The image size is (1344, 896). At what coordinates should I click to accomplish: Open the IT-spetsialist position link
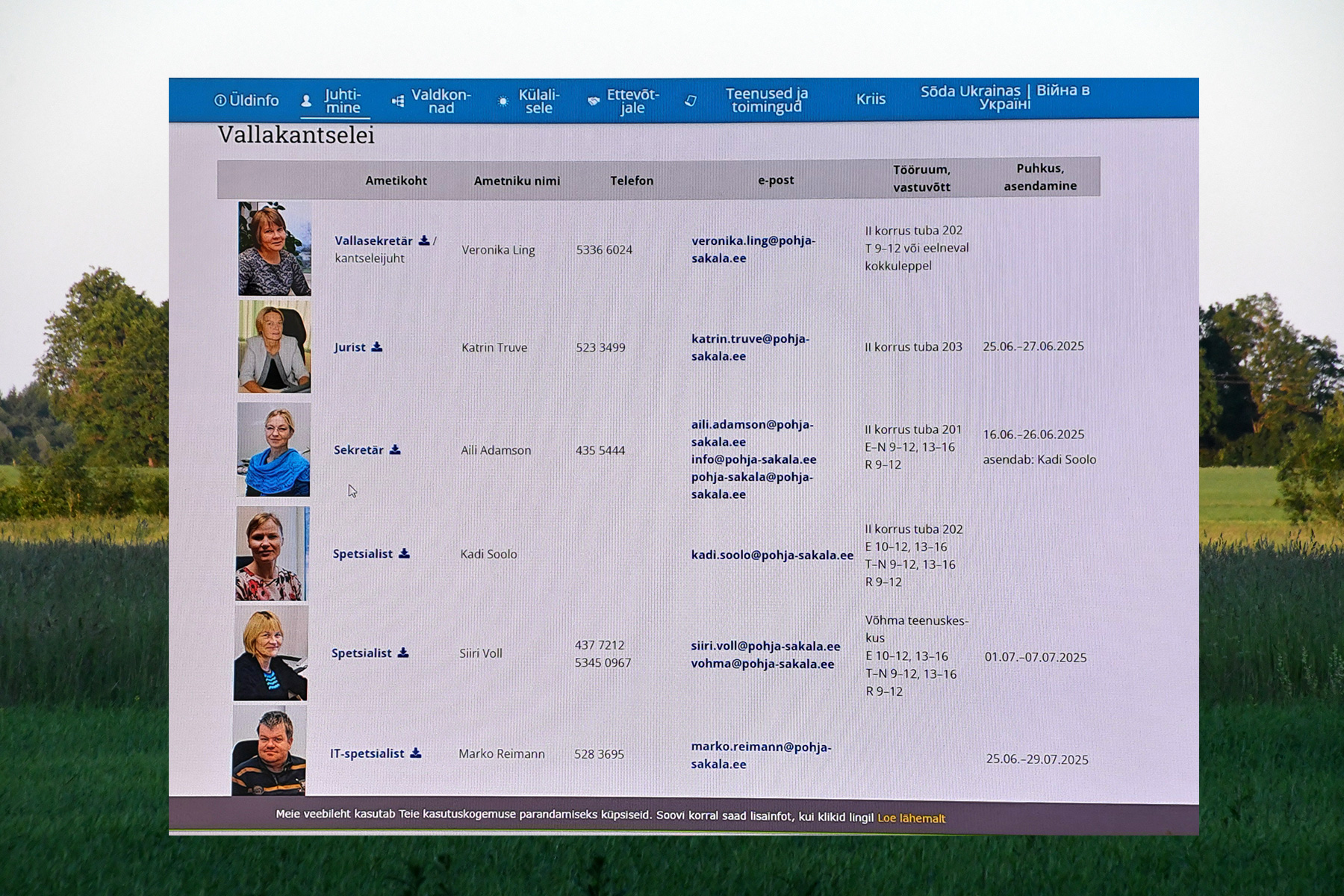[x=367, y=753]
